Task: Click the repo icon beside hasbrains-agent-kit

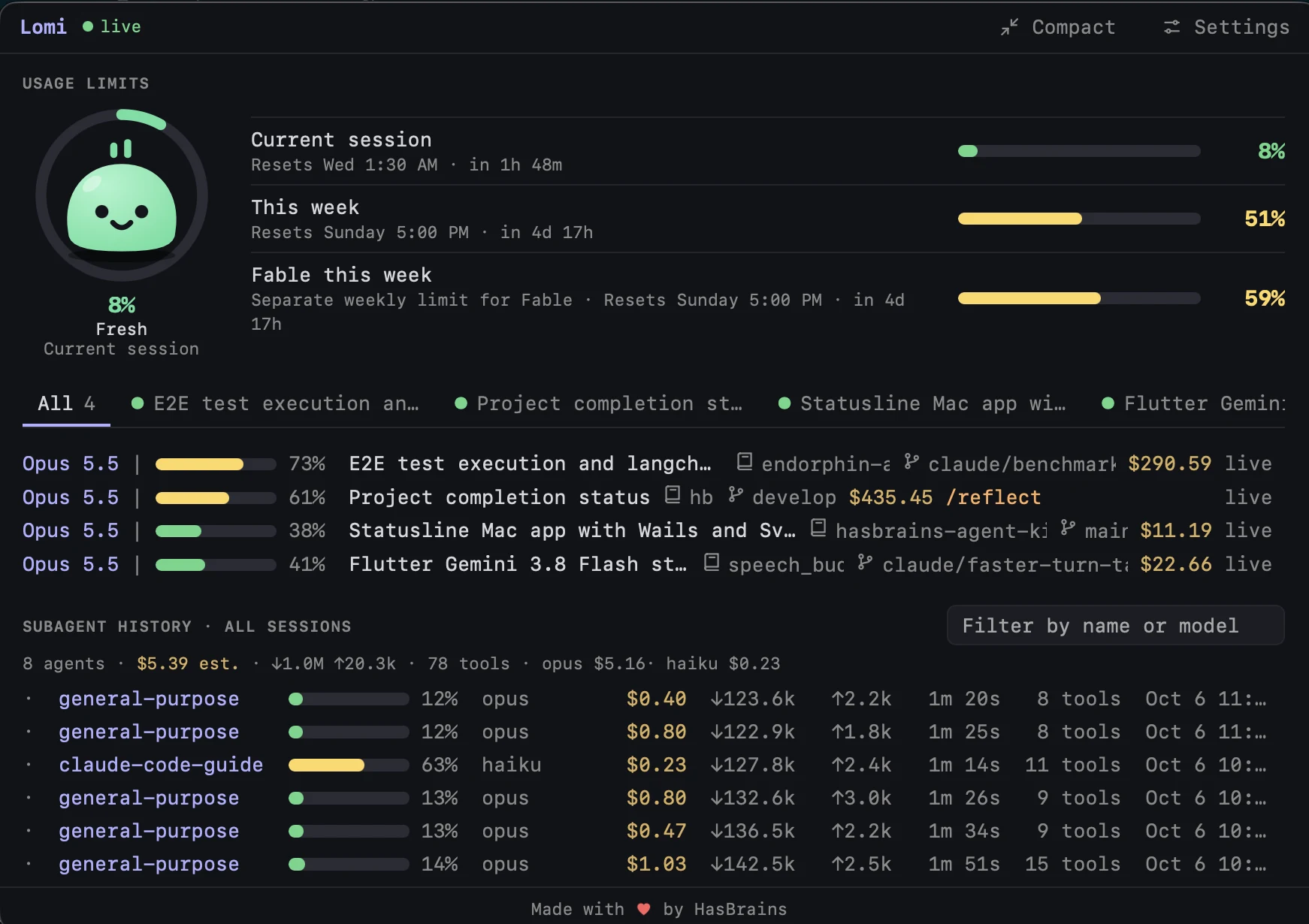Action: (x=818, y=528)
